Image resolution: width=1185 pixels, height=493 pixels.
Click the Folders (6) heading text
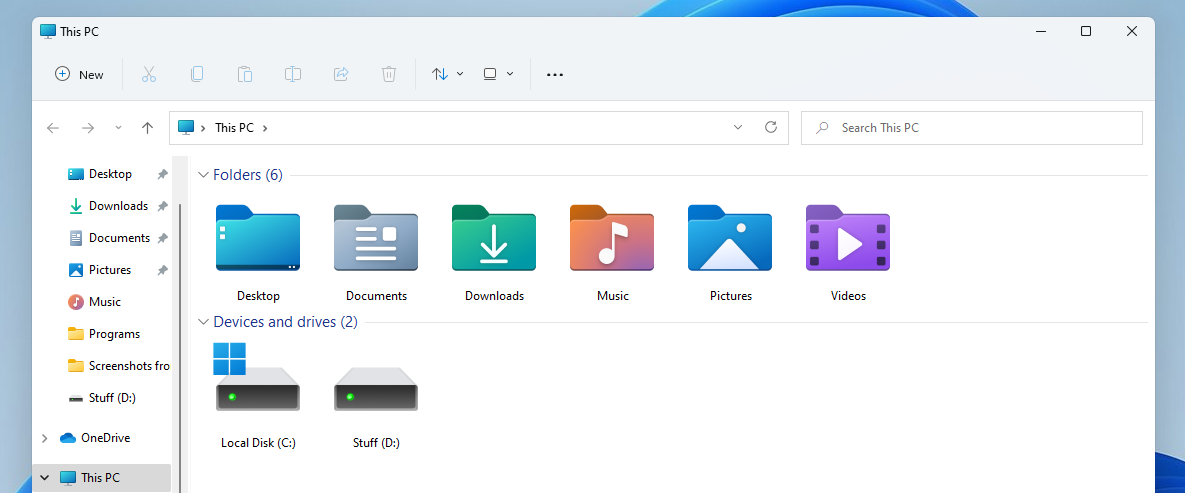(x=248, y=175)
